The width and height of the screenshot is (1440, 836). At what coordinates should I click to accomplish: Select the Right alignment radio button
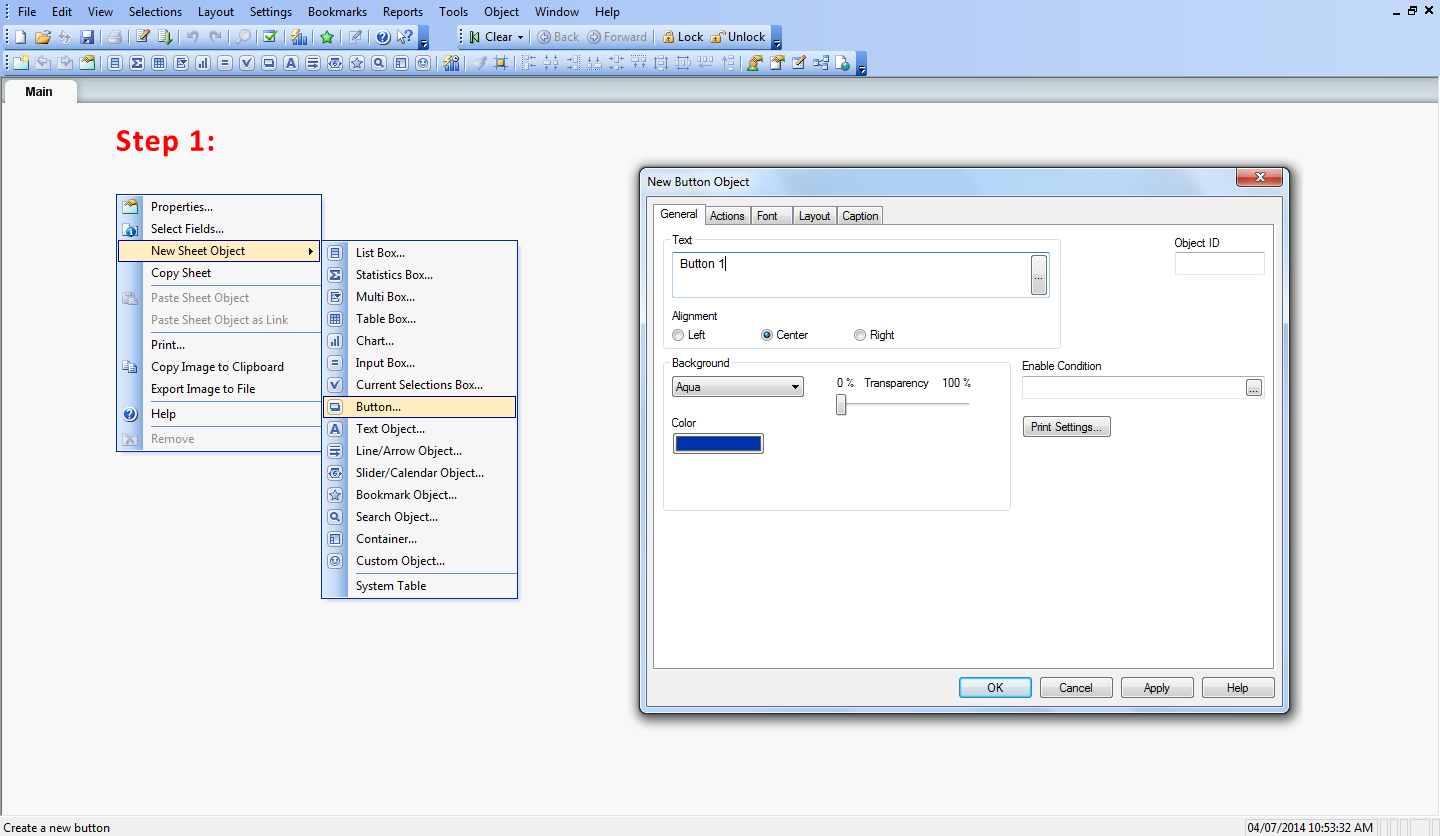(x=860, y=335)
